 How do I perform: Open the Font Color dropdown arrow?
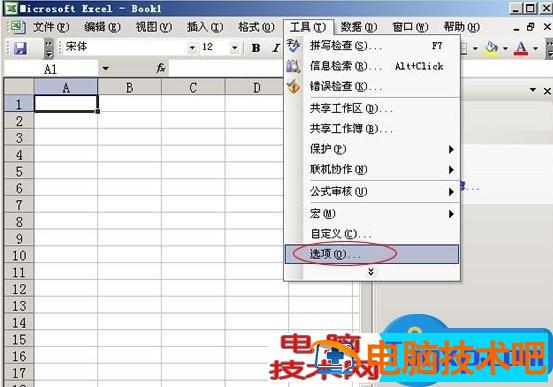click(x=535, y=48)
